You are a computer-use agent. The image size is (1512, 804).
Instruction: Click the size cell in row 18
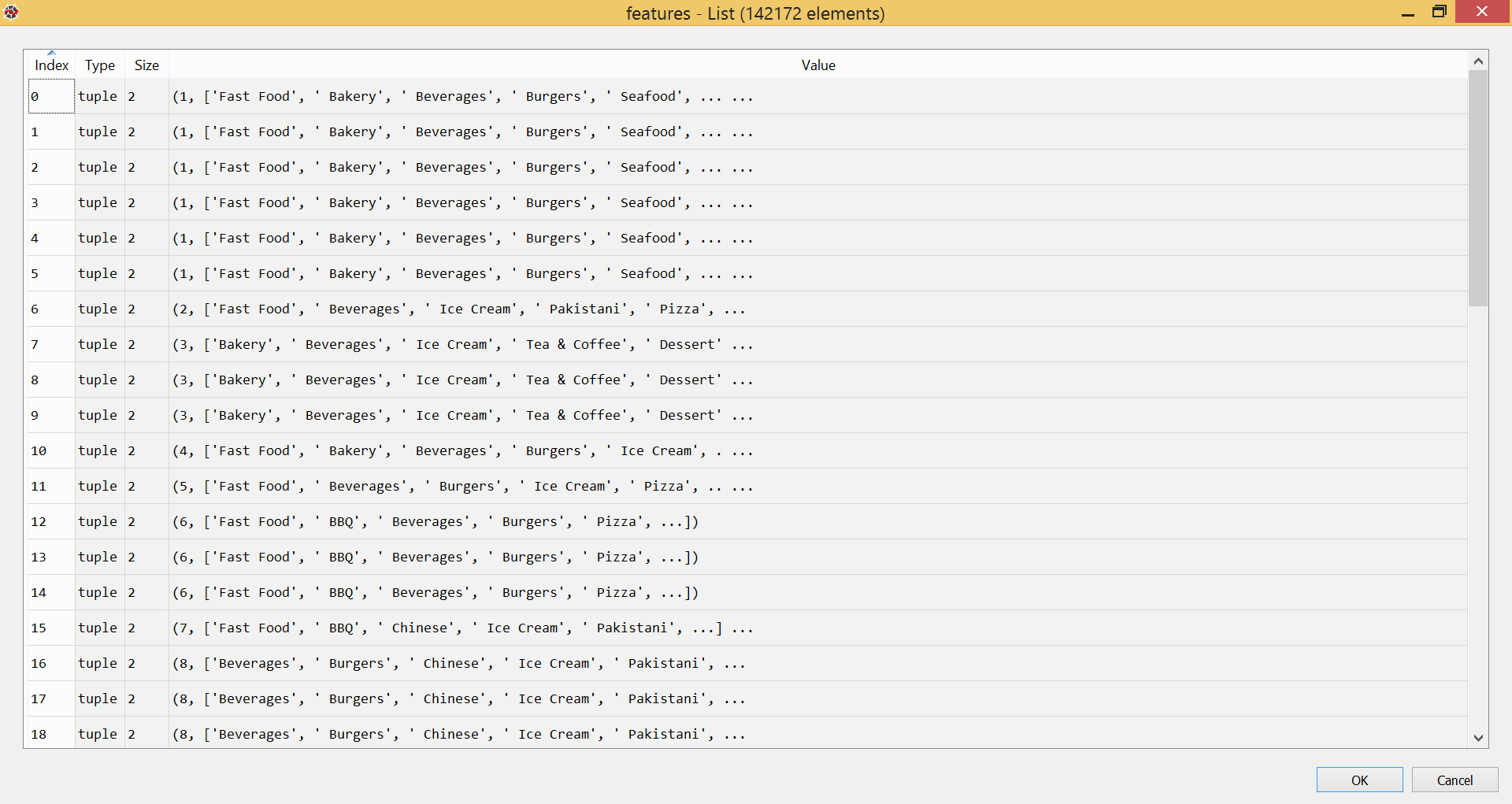146,734
